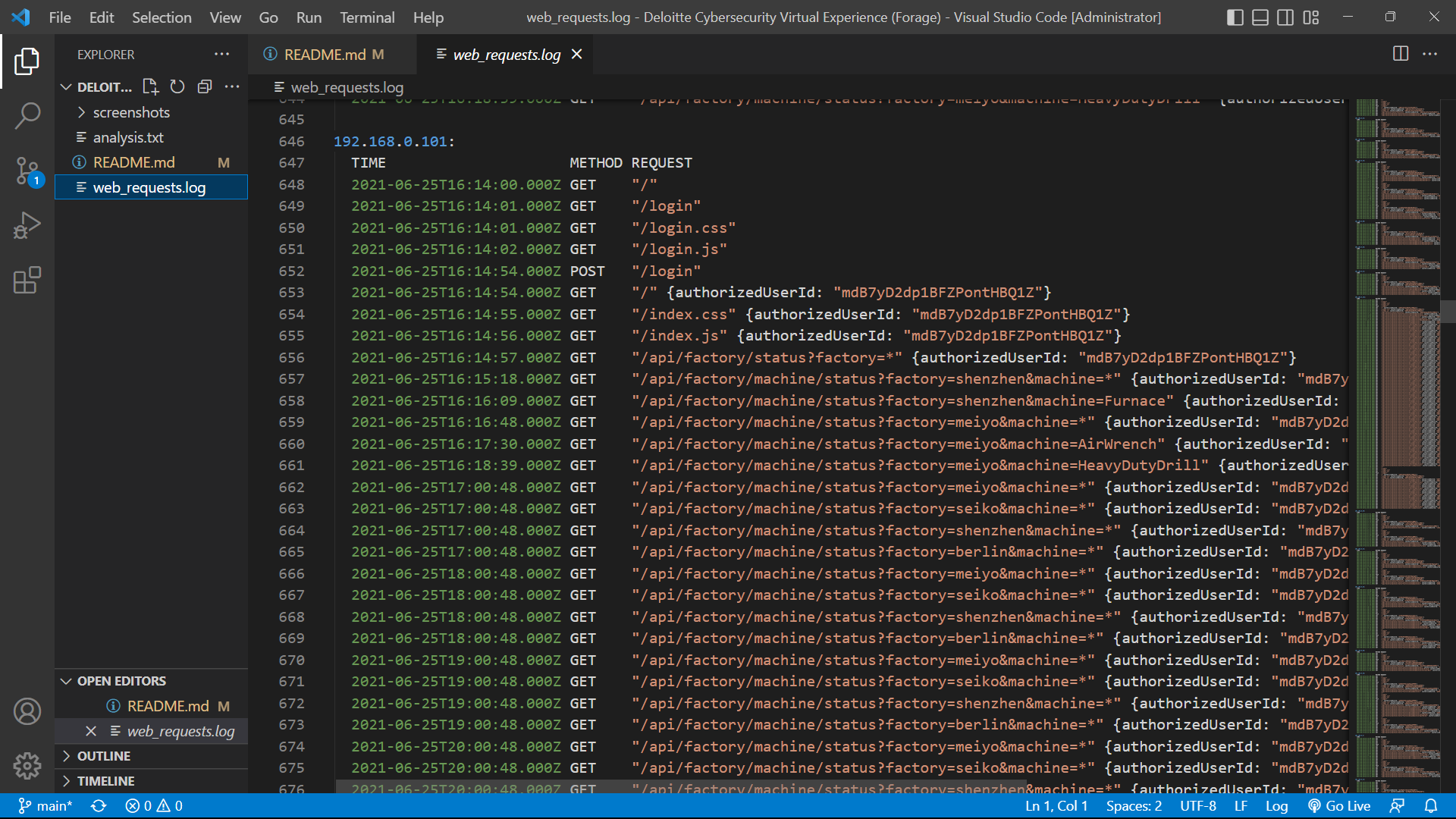Collapse all folders in explorer
This screenshot has width=1456, height=819.
[x=205, y=86]
